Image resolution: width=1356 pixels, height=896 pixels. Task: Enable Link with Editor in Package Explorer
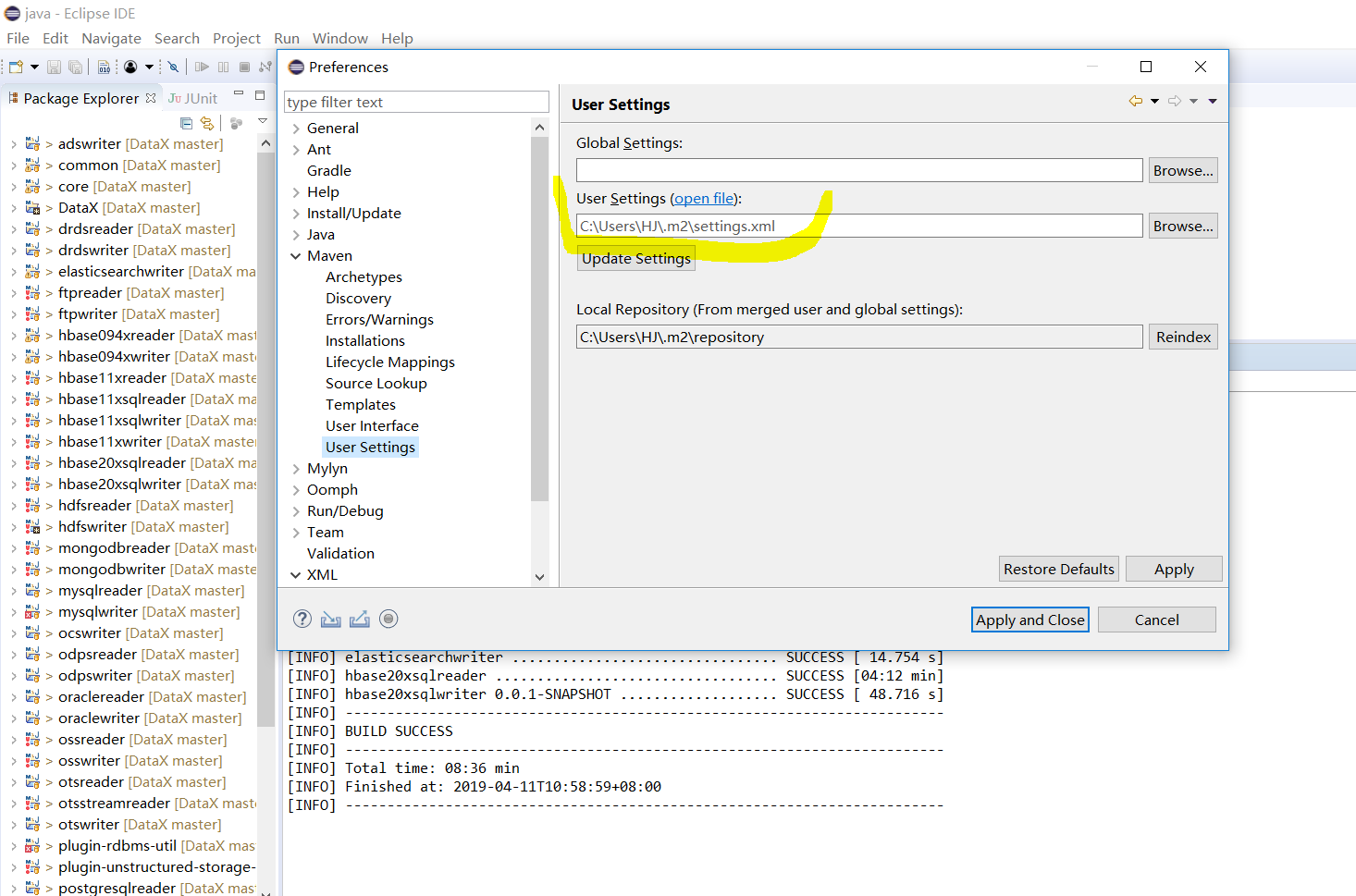pyautogui.click(x=206, y=123)
